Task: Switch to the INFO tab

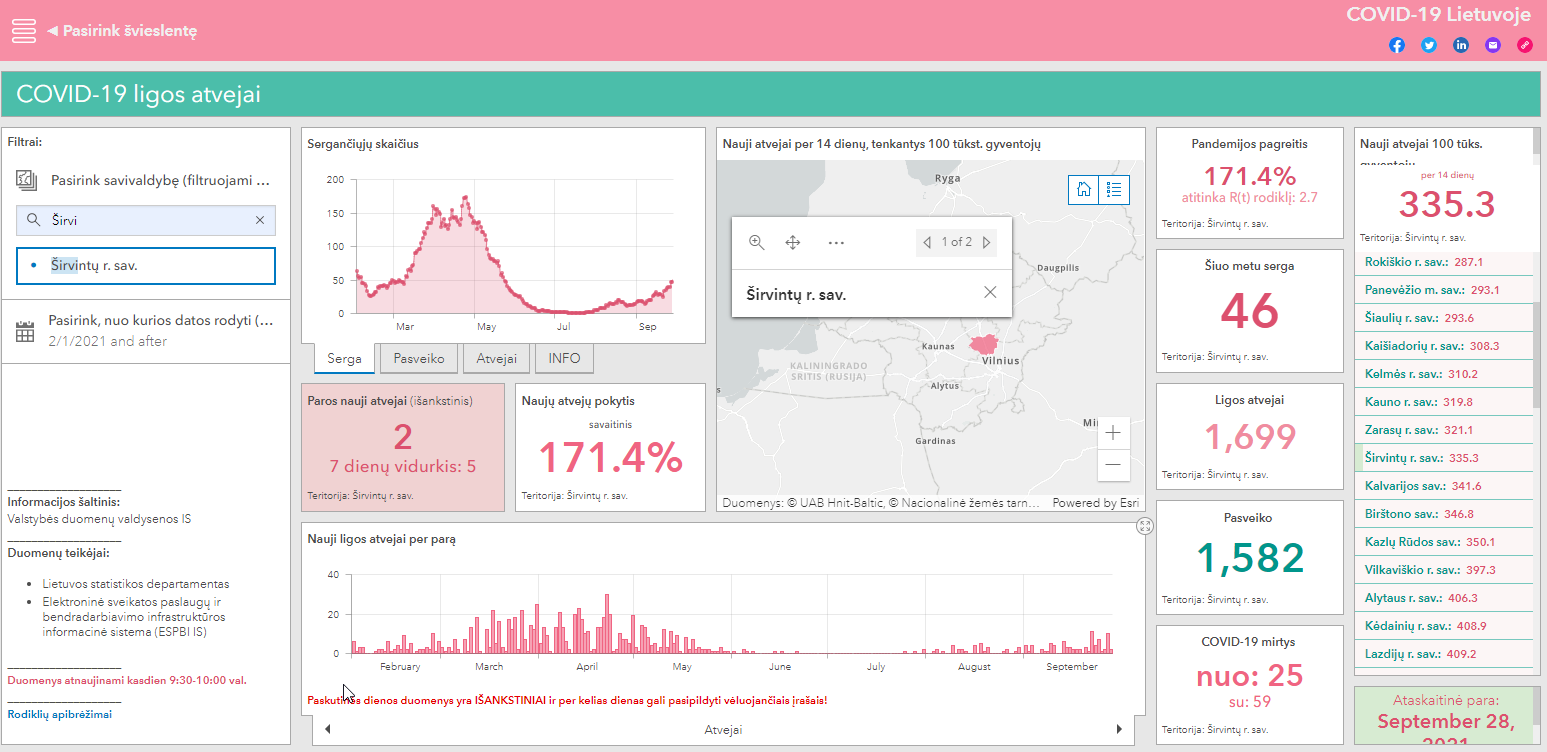Action: [x=565, y=358]
